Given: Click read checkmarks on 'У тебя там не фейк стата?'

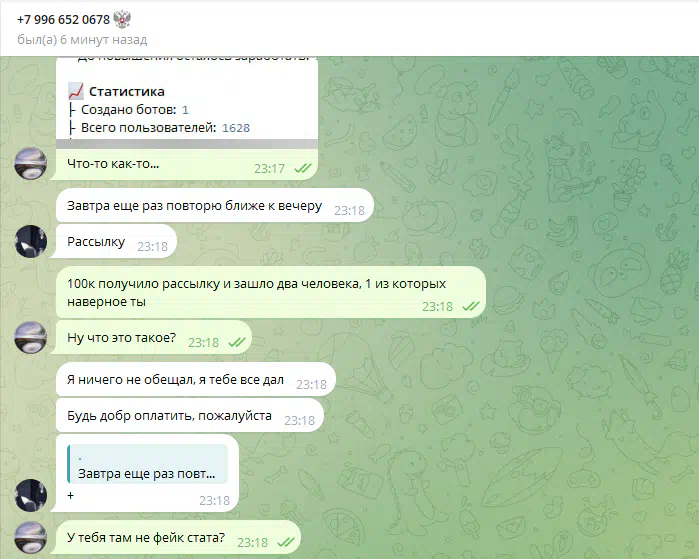Looking at the screenshot, I should click(x=286, y=542).
